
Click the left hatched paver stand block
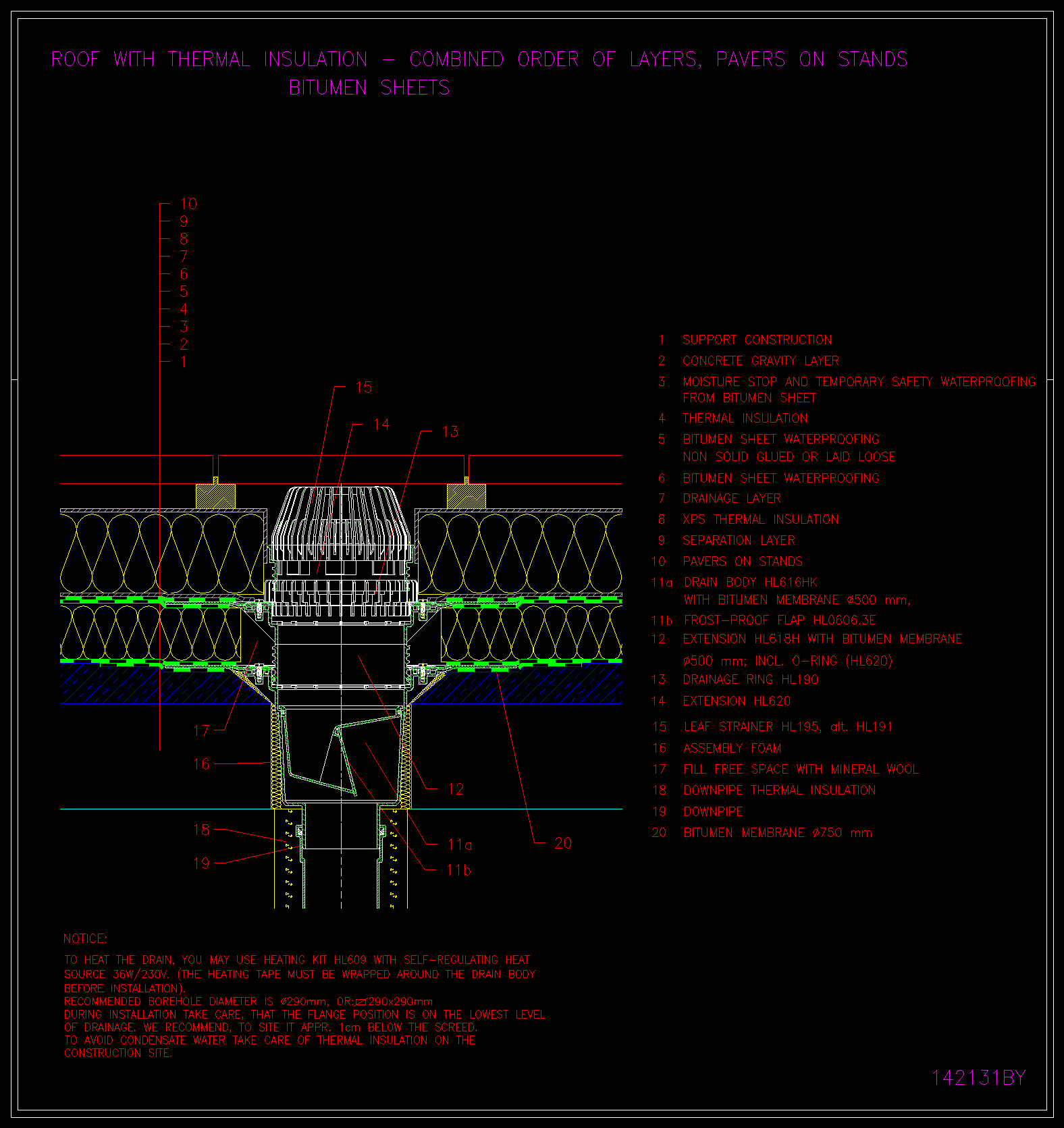click(215, 496)
